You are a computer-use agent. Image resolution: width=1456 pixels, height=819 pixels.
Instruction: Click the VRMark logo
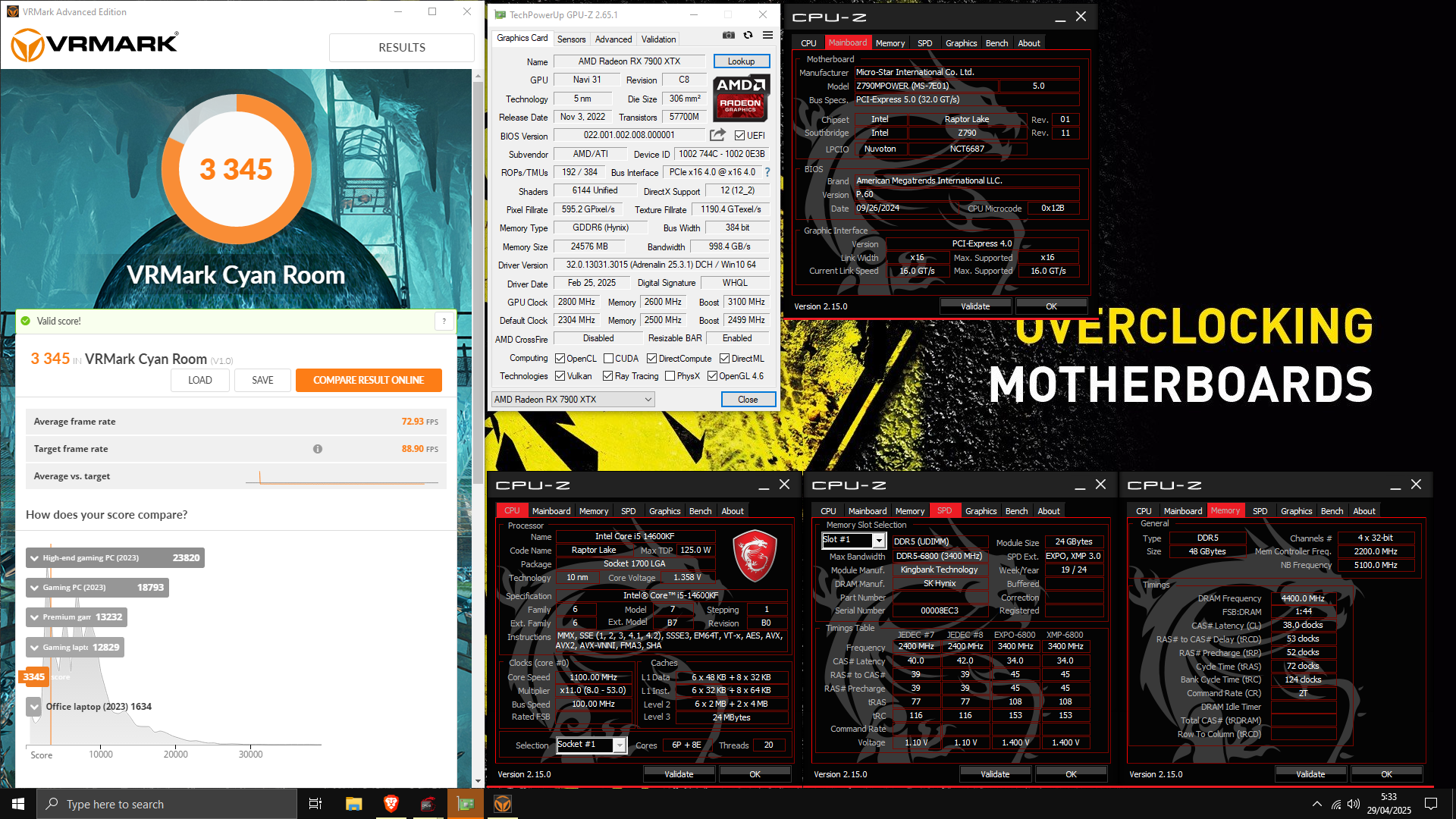95,45
